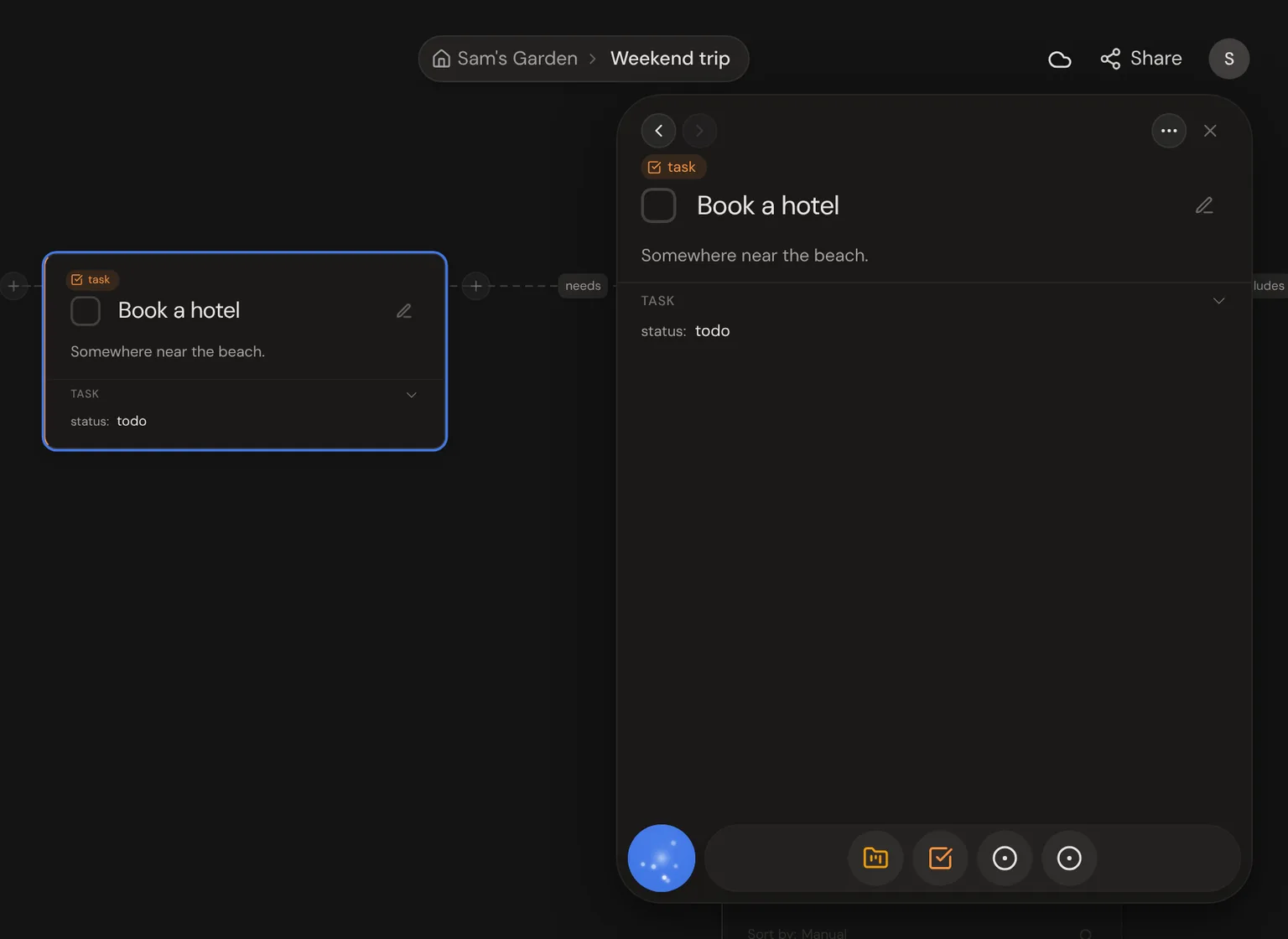
Task: Open the blue assistant orb button
Action: [662, 859]
